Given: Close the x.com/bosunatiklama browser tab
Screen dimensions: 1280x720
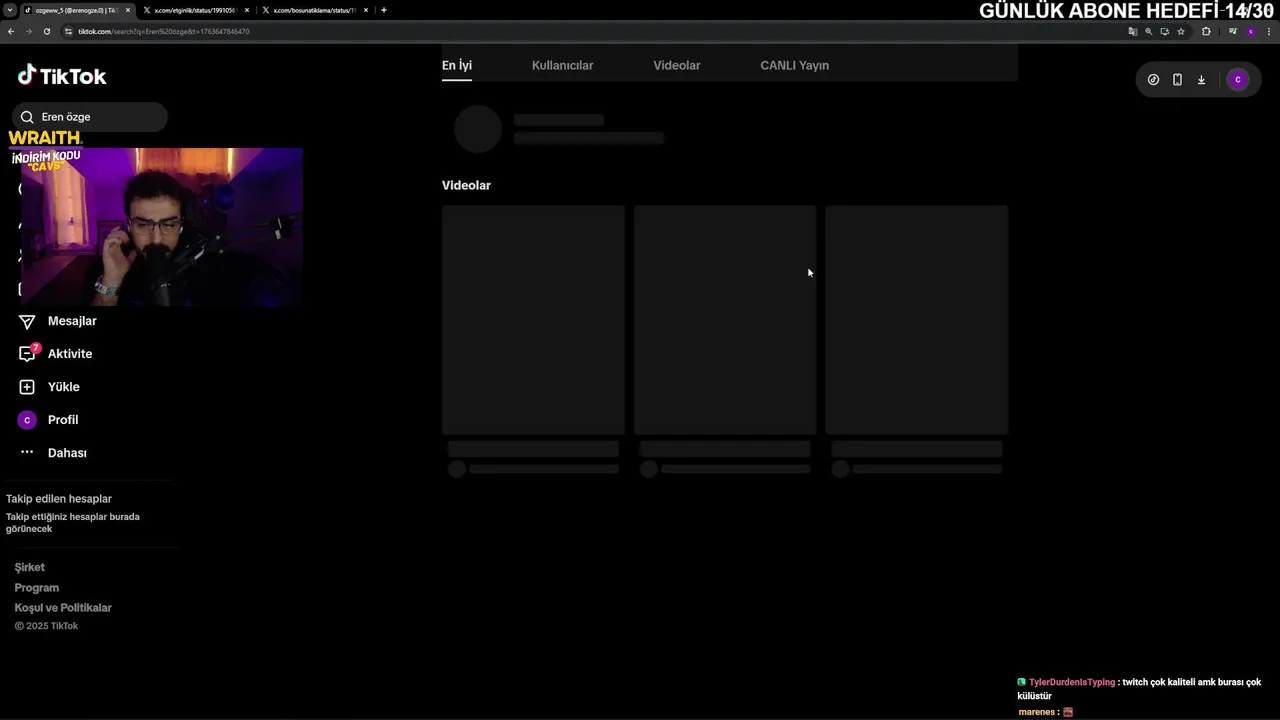Looking at the screenshot, I should 366,10.
